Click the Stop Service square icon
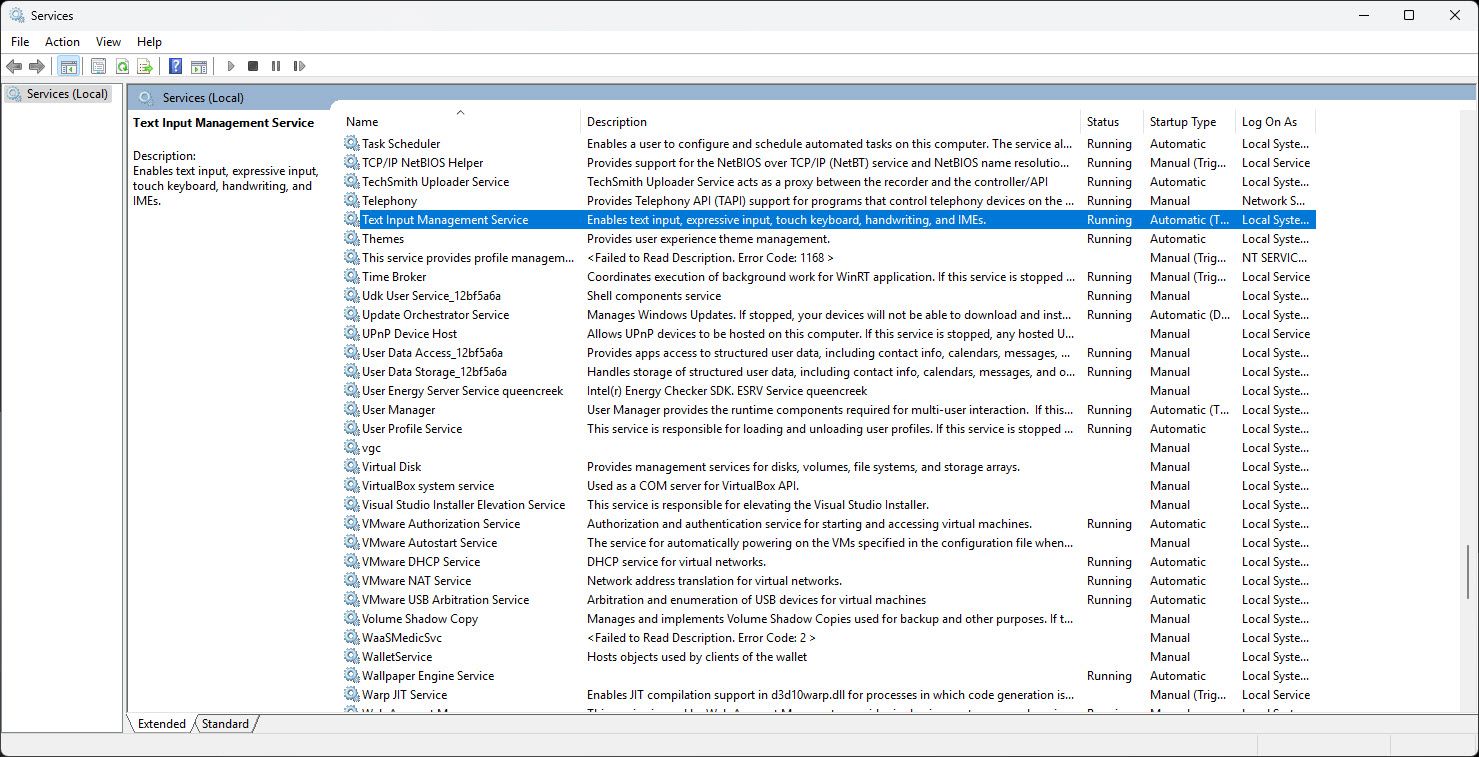Viewport: 1479px width, 757px height. click(253, 66)
